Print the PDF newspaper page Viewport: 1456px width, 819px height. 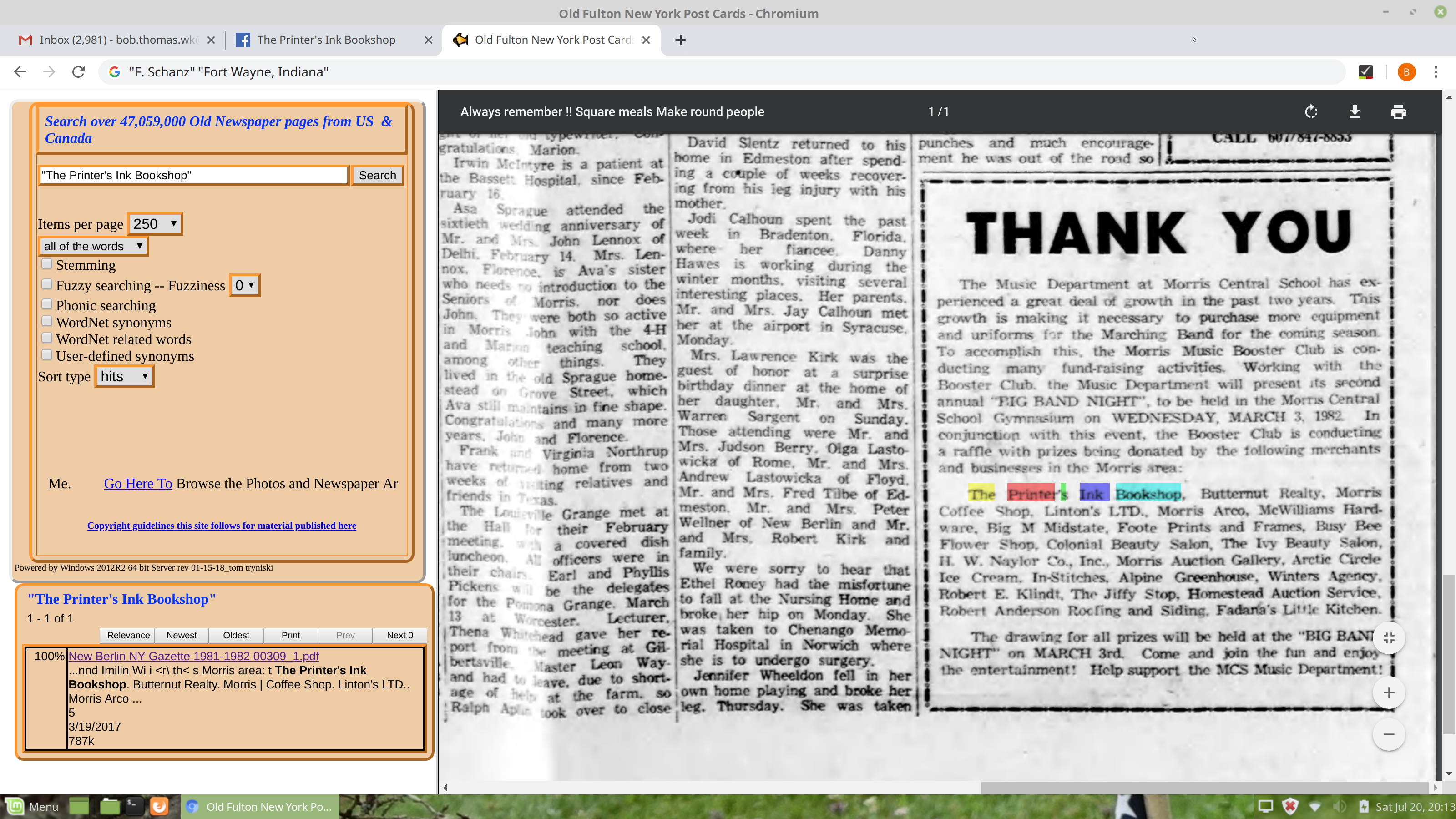click(x=1398, y=112)
